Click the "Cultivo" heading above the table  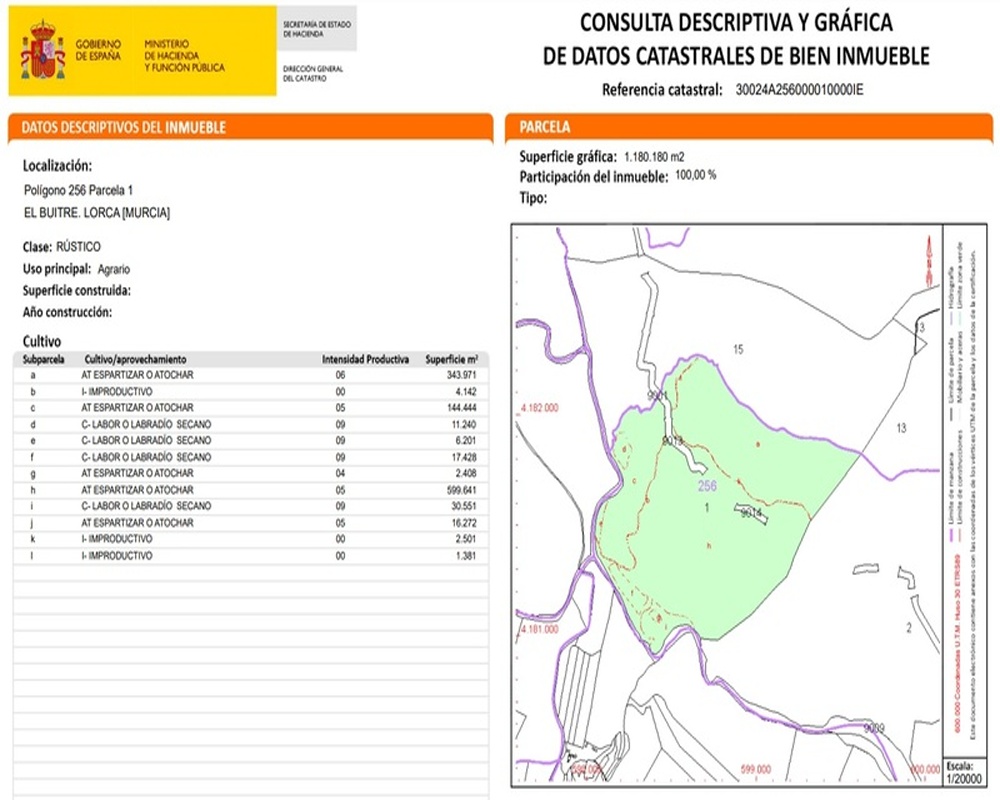(42, 341)
